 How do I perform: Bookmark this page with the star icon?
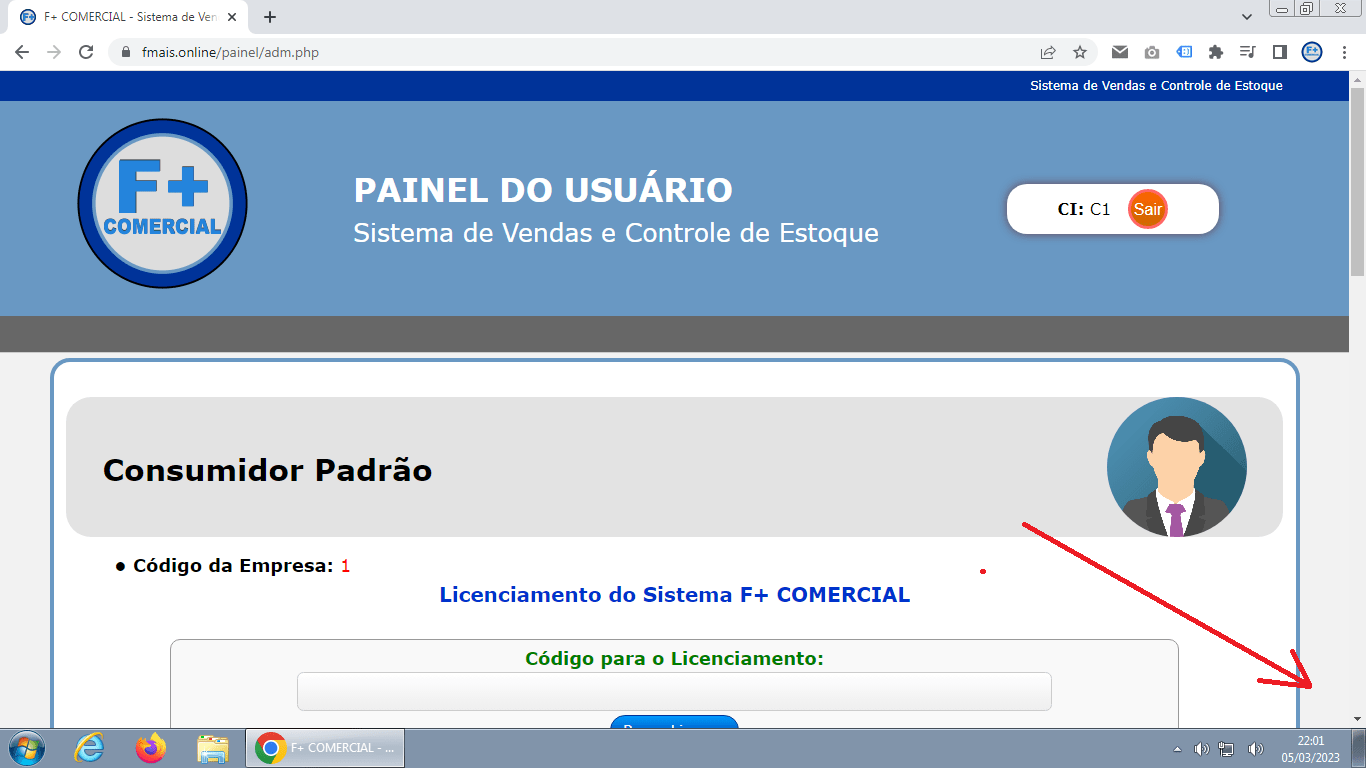pos(1080,52)
